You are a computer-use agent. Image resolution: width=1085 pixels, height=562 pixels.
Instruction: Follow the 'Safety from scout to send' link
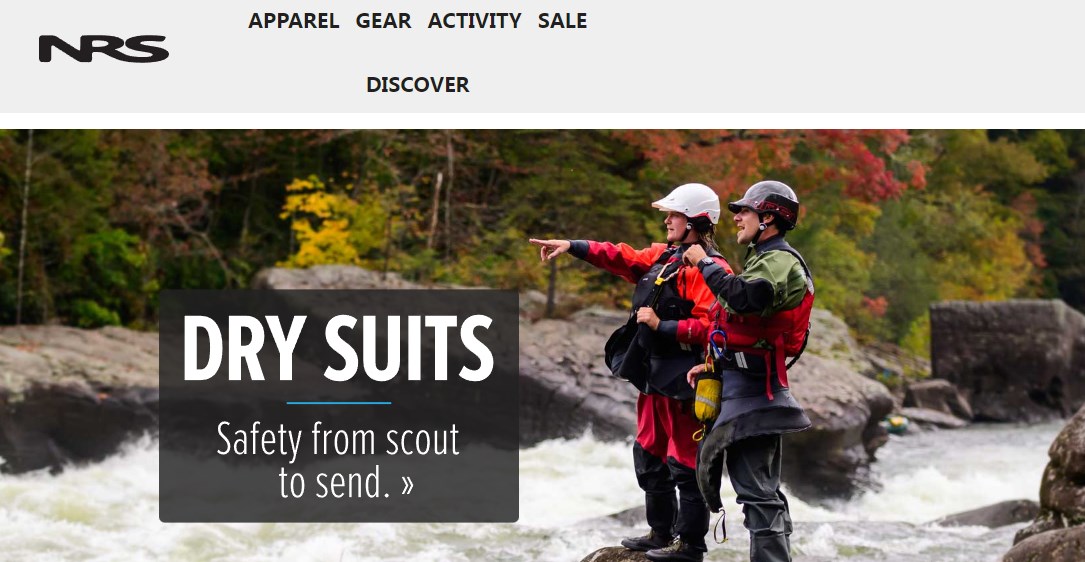pos(338,460)
